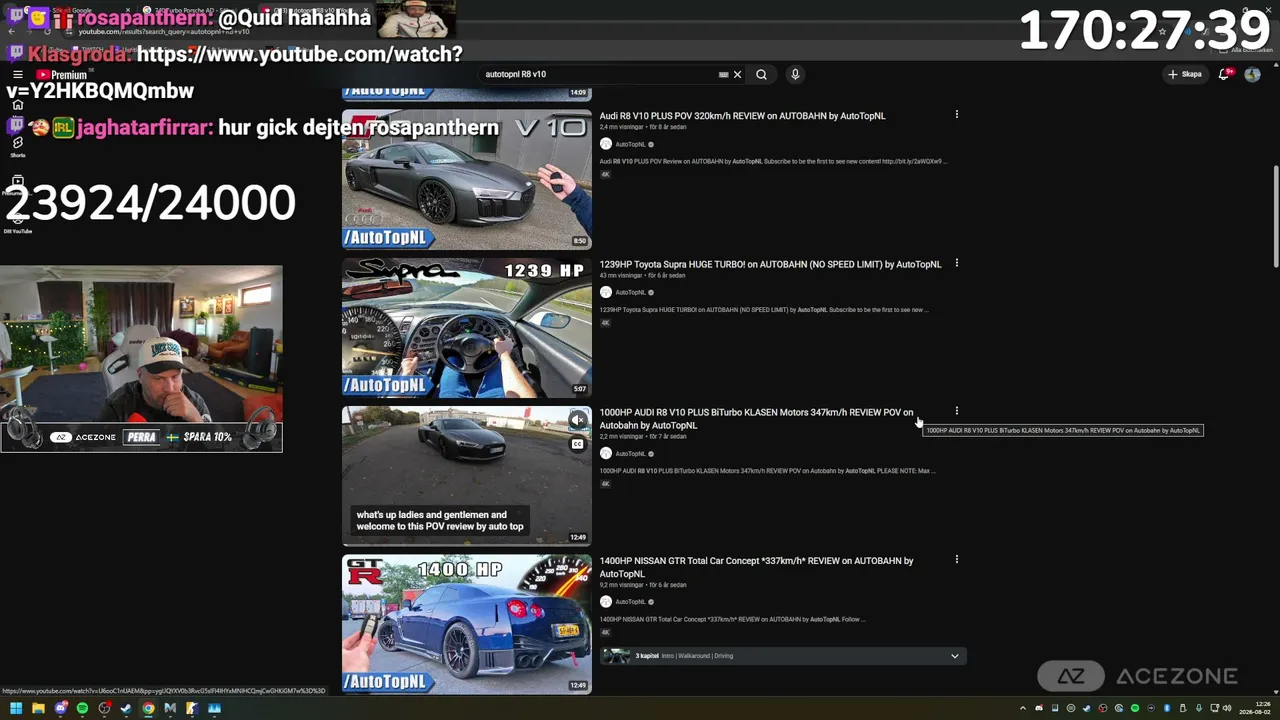Click the Skapa create button

(1185, 74)
